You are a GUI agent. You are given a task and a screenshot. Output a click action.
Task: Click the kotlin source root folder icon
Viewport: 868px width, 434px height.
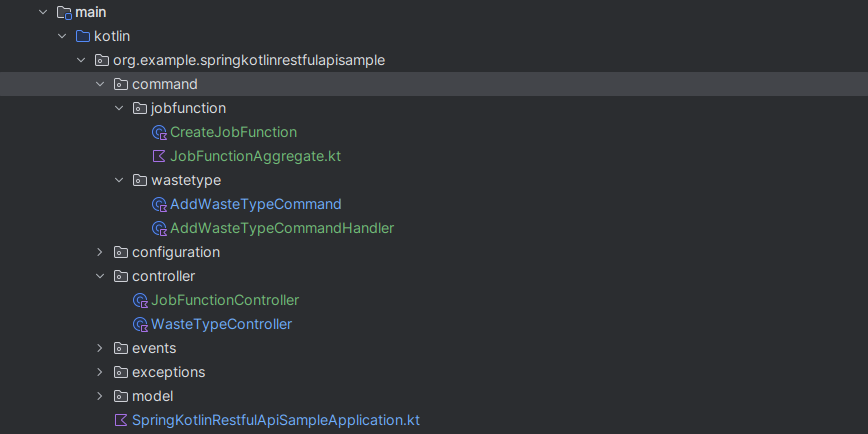tap(83, 37)
